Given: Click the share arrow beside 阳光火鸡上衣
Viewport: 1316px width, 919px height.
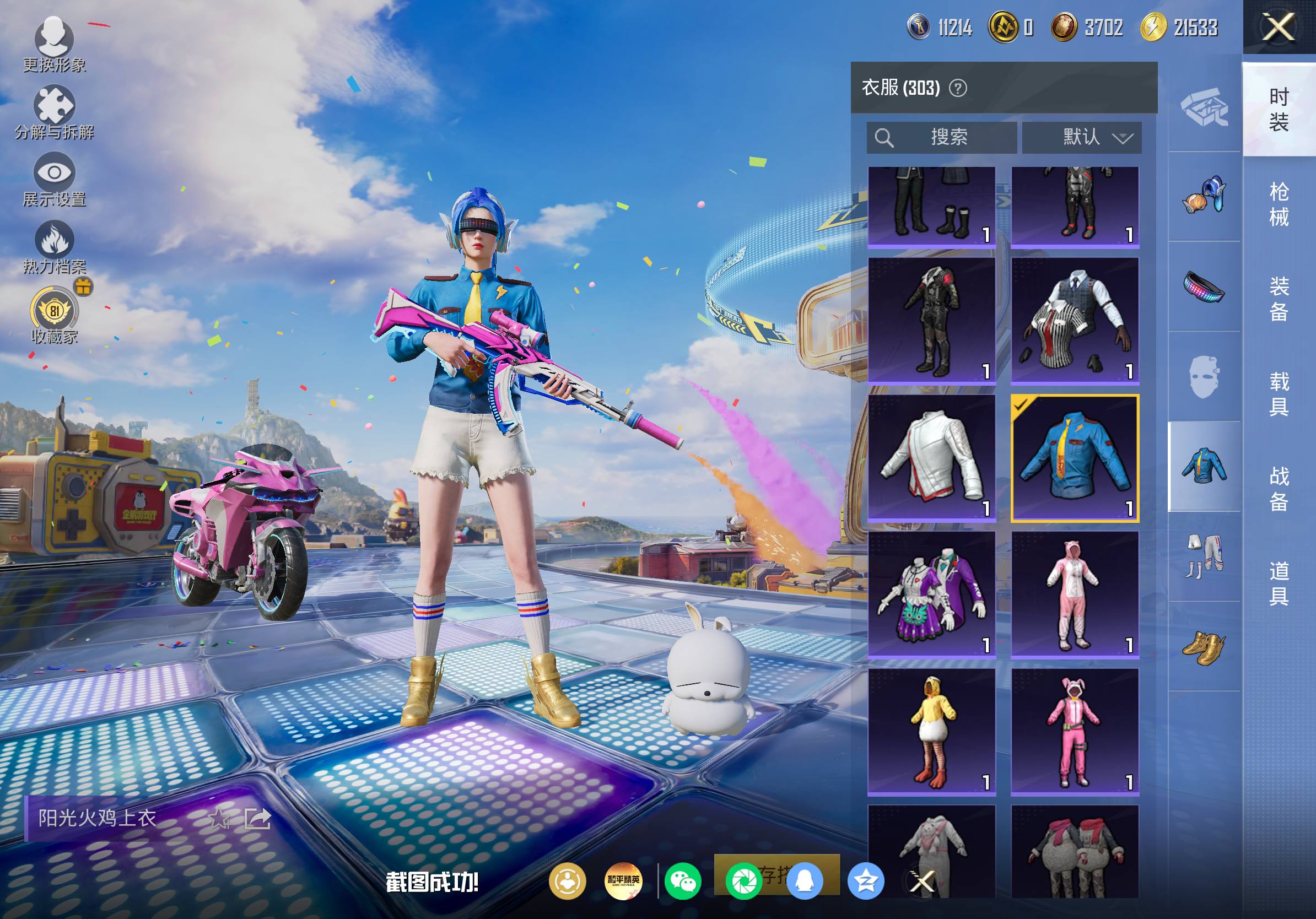Looking at the screenshot, I should pos(257,819).
